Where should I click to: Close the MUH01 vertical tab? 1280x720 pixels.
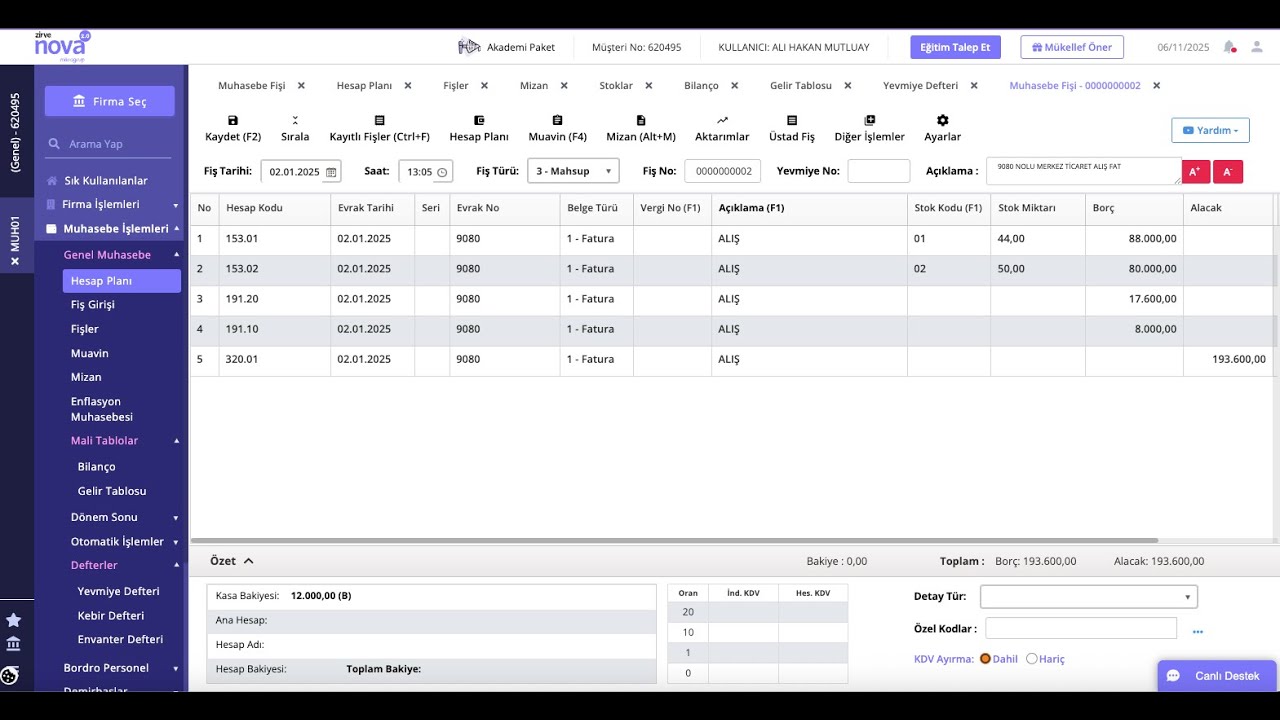pos(15,261)
